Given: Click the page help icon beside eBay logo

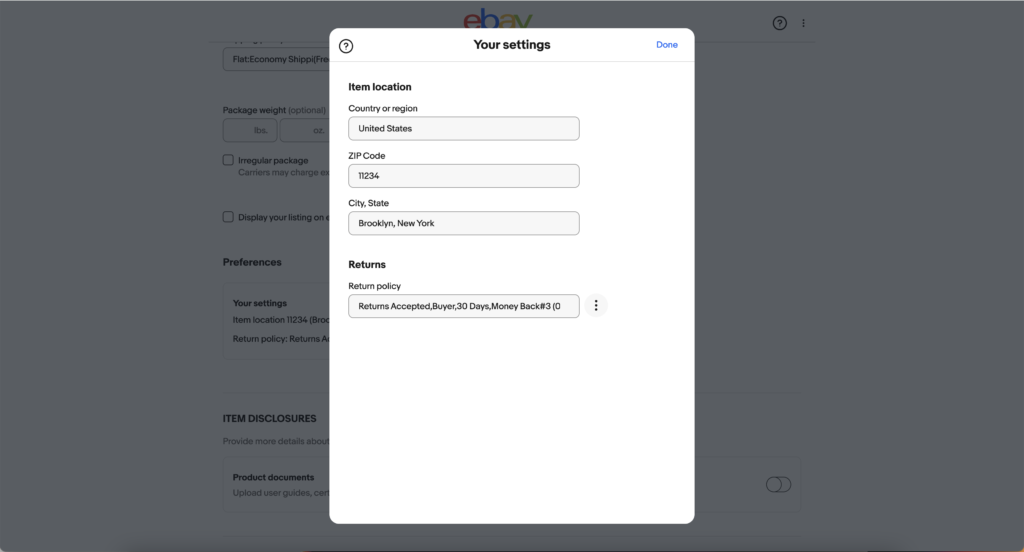Looking at the screenshot, I should tap(779, 24).
